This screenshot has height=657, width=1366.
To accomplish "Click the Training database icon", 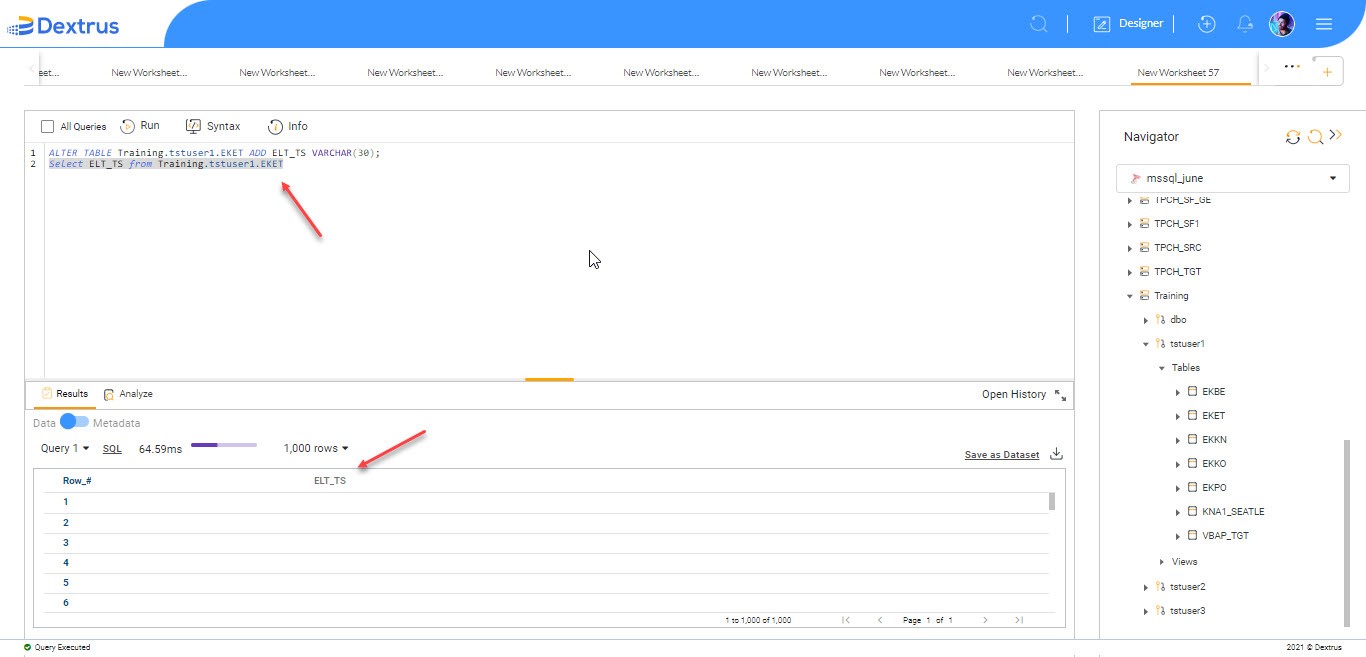I will 1144,296.
